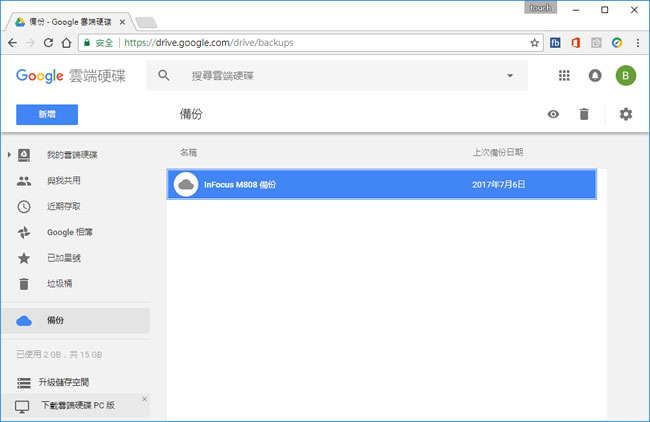Viewport: 650px width, 422px height.
Task: Open a new browser tab
Action: coord(146,22)
